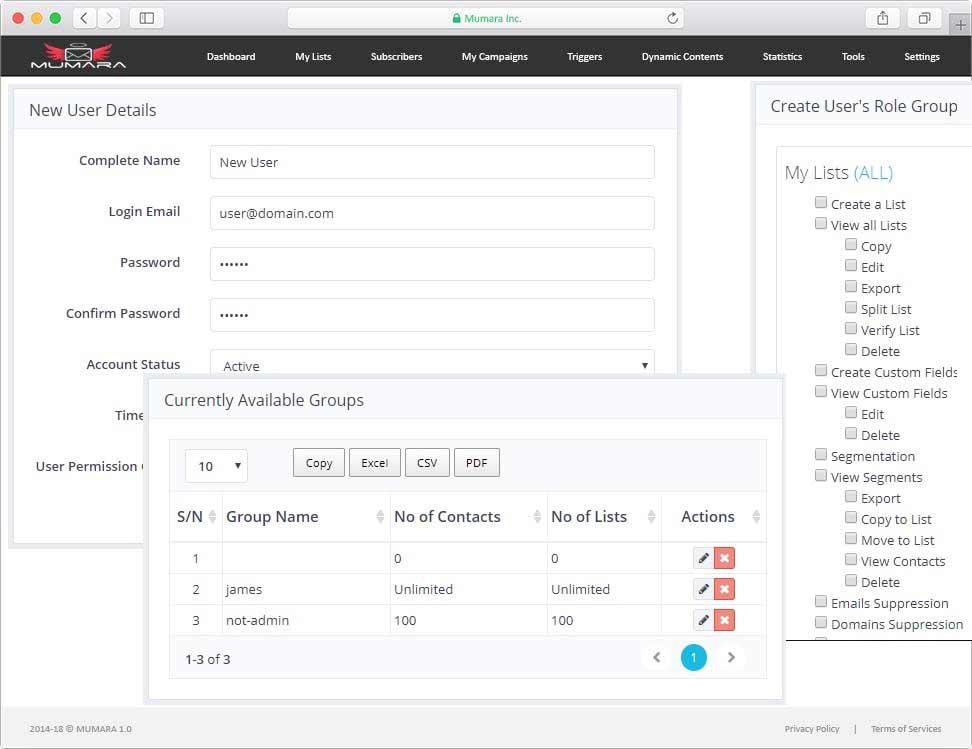Sort the No of Contacts column
Viewport: 972px width, 749px height.
coord(449,517)
